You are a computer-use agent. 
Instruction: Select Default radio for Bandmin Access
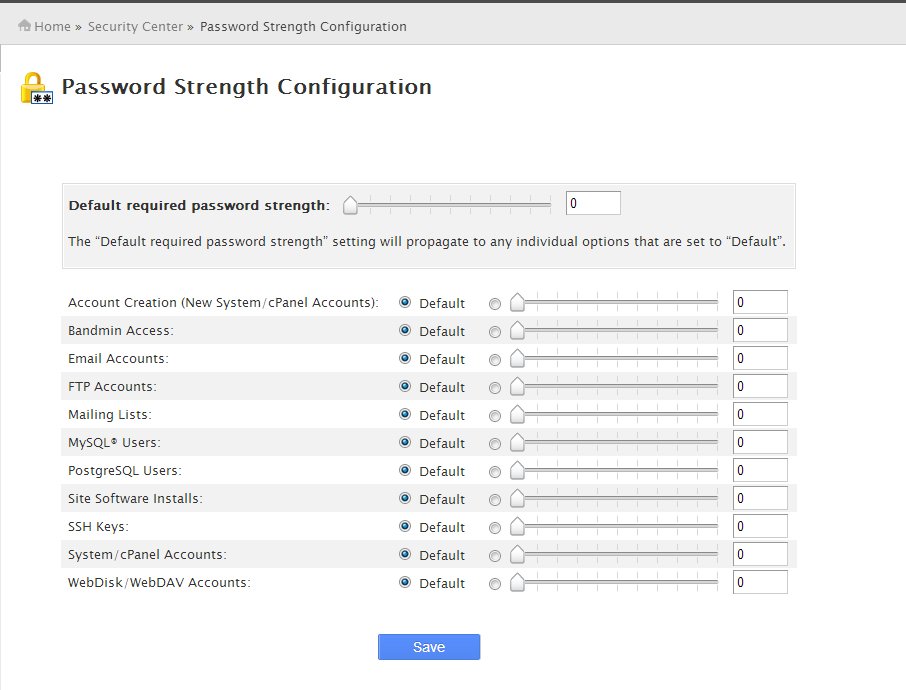pyautogui.click(x=405, y=330)
